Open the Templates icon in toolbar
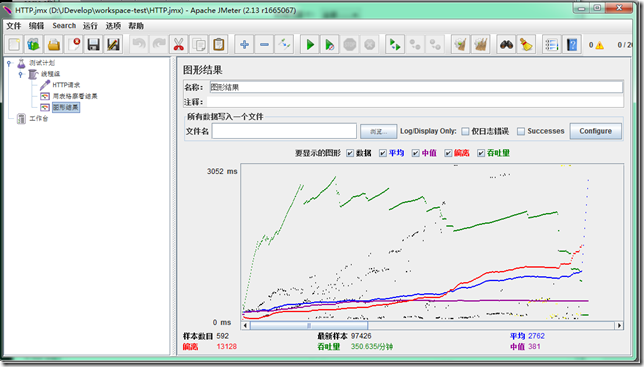Viewport: 644px width, 367px height. pyautogui.click(x=34, y=44)
